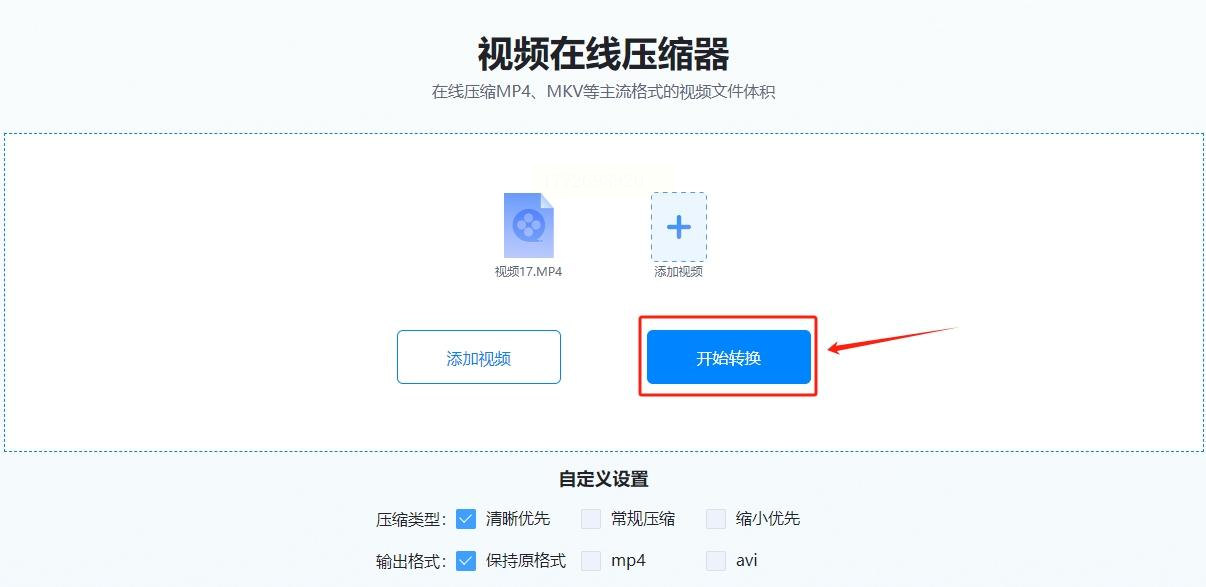Click the red arrow annotation
This screenshot has width=1206, height=587.
pos(893,339)
